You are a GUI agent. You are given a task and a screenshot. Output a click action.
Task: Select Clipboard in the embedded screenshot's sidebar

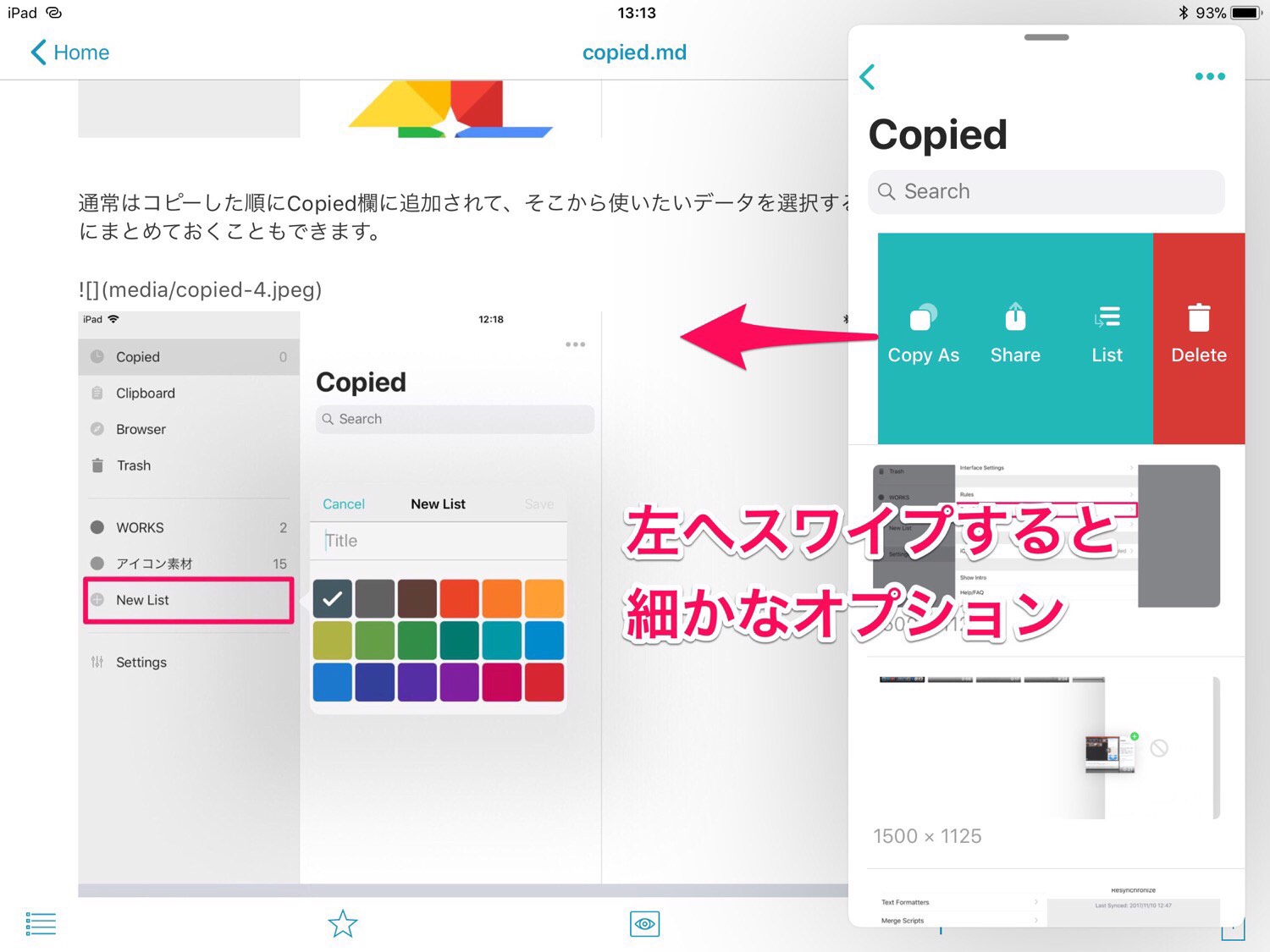189,393
